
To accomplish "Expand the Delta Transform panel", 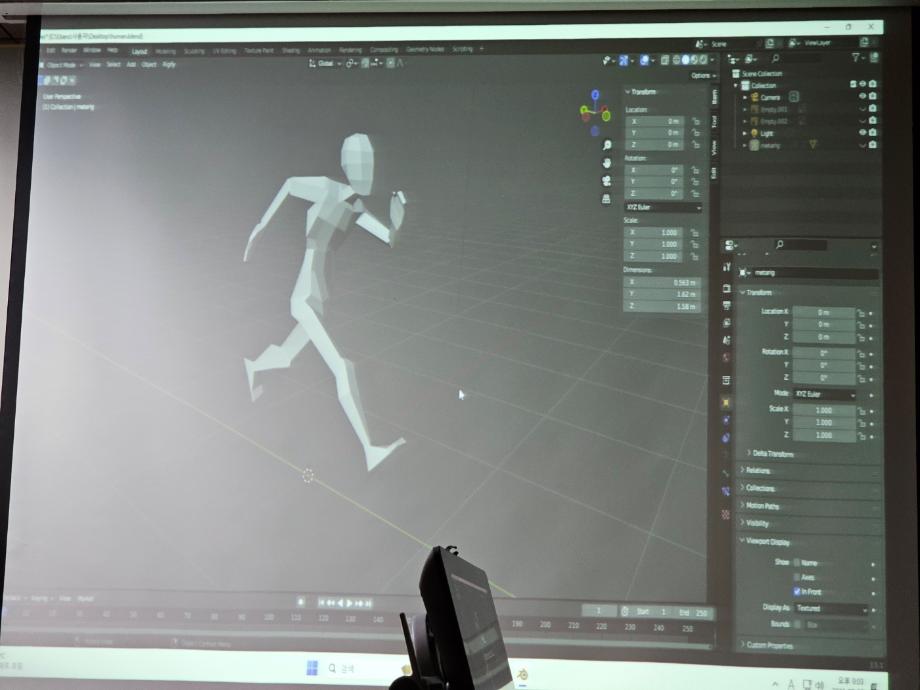I will click(x=773, y=453).
